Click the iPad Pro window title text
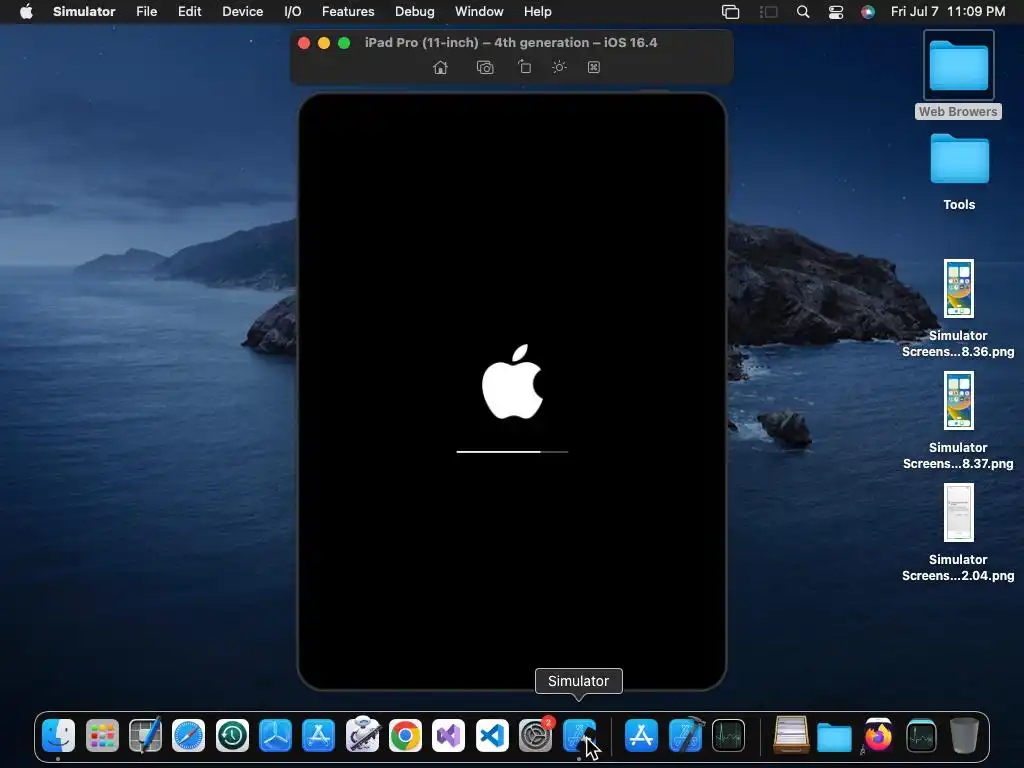 tap(511, 42)
